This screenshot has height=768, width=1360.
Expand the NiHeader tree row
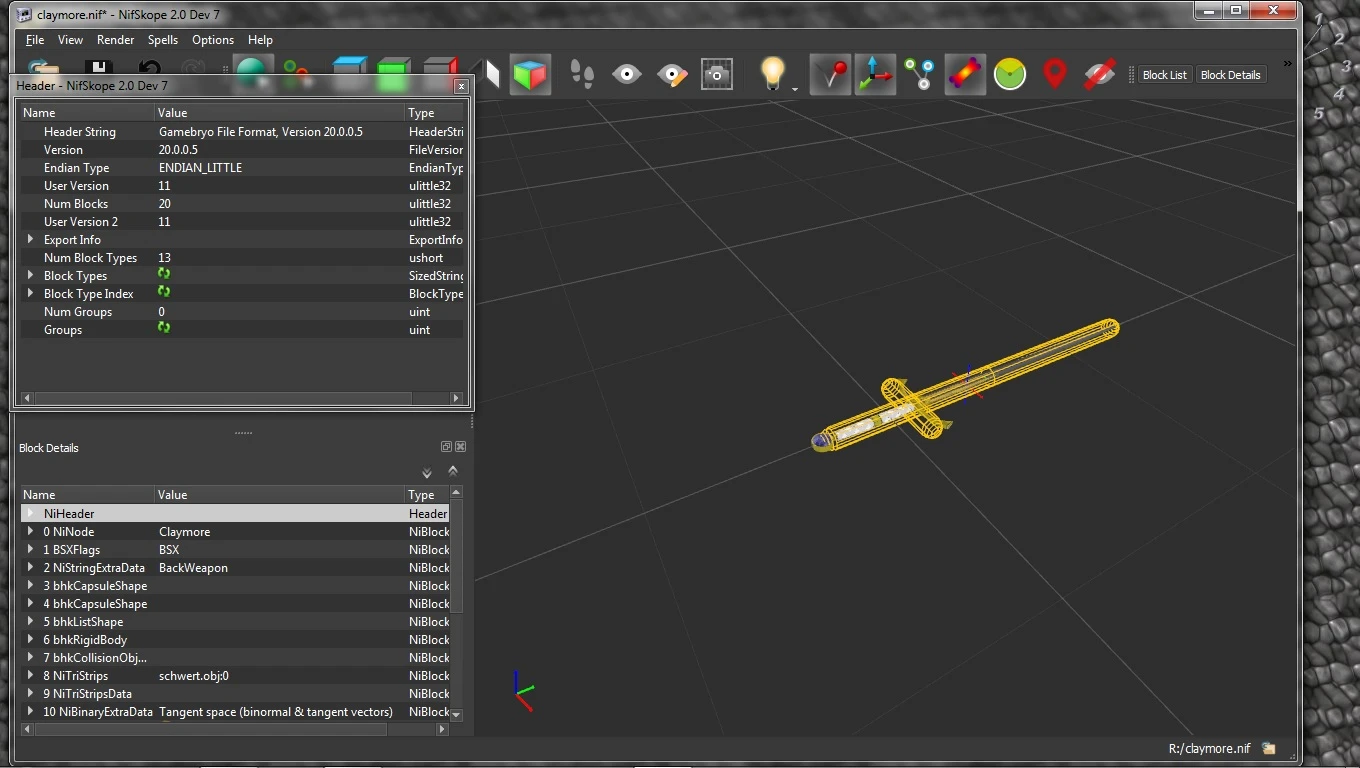pyautogui.click(x=30, y=513)
